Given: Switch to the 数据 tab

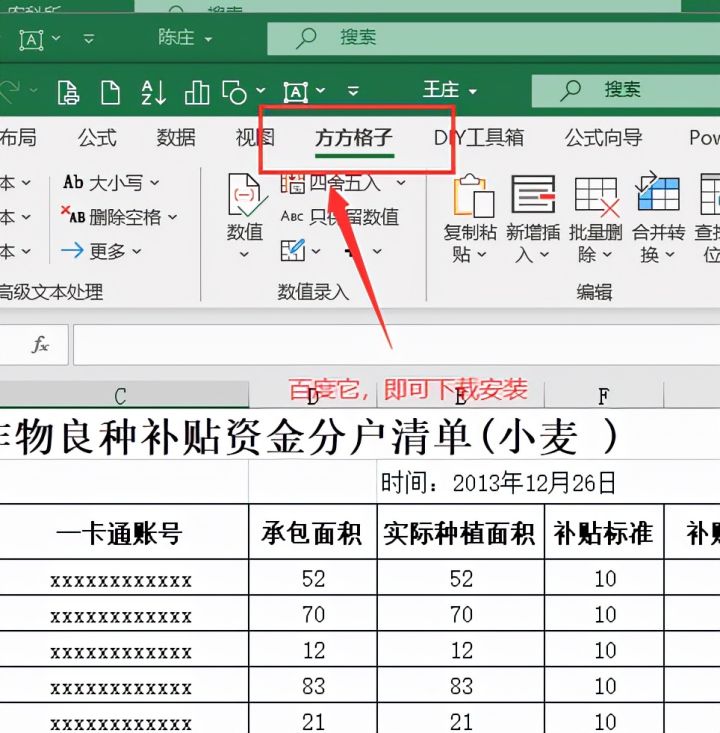Looking at the screenshot, I should coord(176,138).
